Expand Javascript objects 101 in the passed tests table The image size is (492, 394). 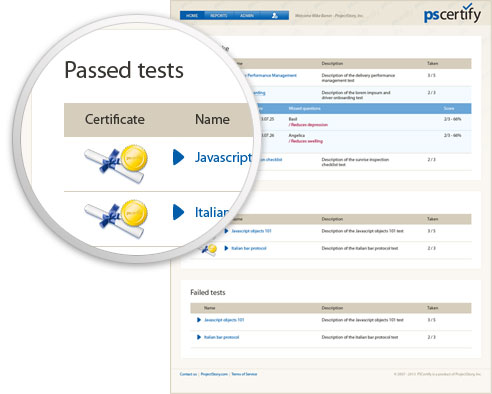226,231
